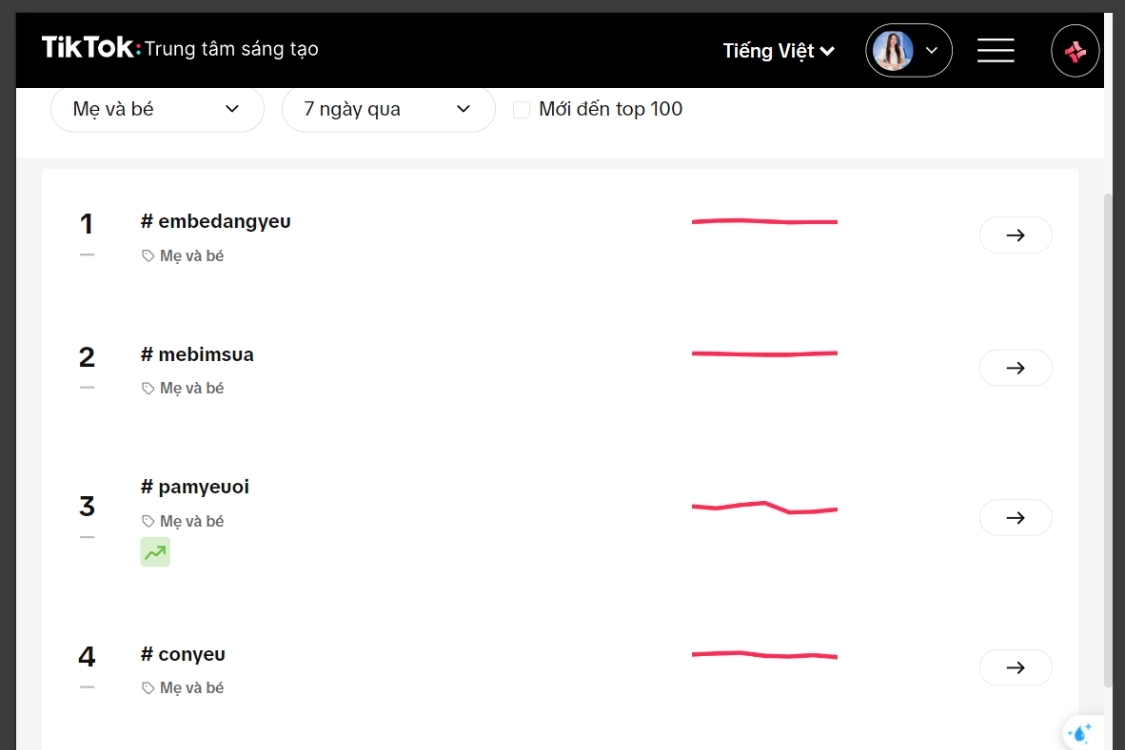Open the Mẹ và bé category dropdown
Image resolution: width=1125 pixels, height=750 pixels.
coord(157,109)
